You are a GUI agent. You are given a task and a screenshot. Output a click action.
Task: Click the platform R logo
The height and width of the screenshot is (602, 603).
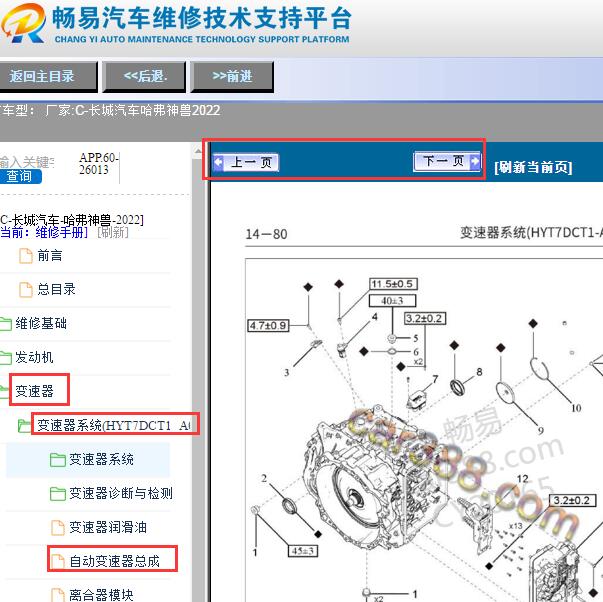click(x=23, y=23)
